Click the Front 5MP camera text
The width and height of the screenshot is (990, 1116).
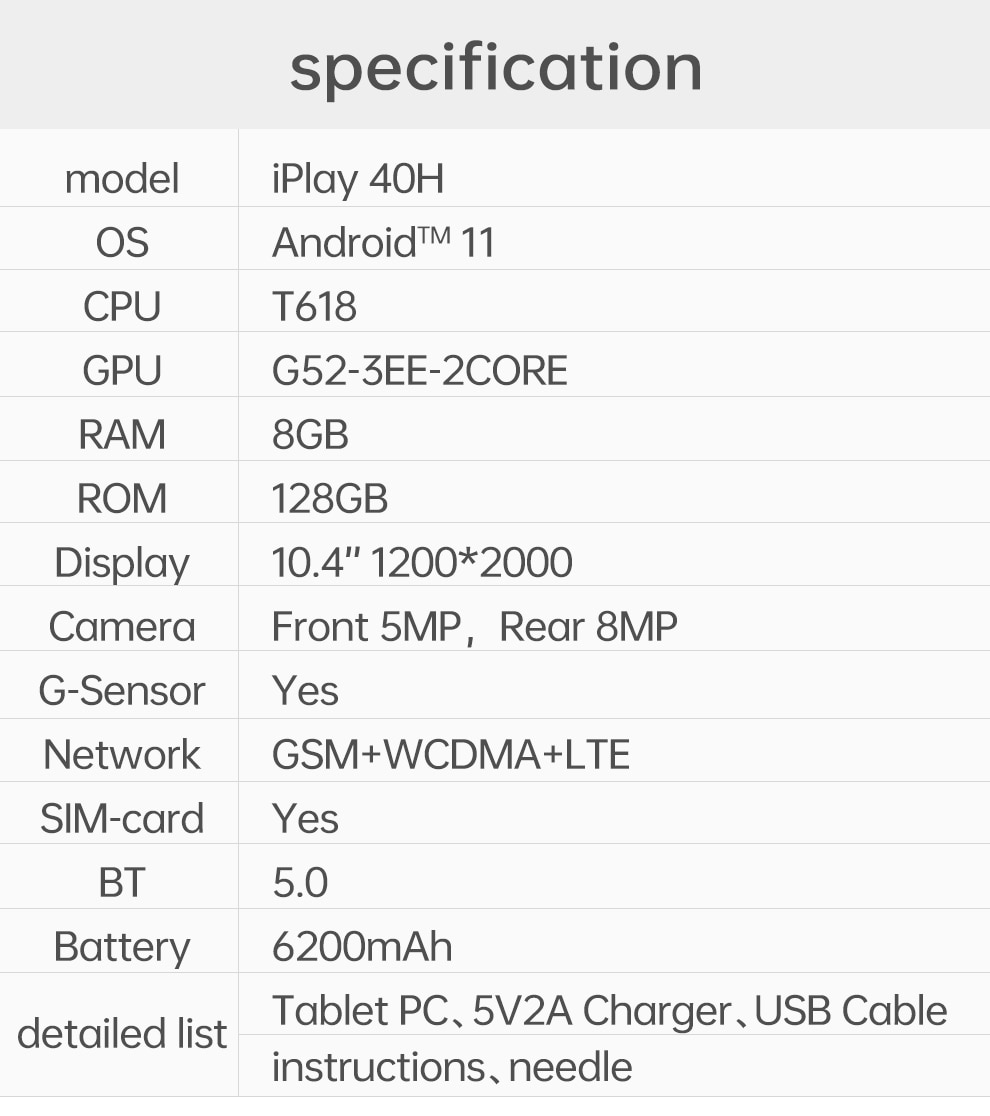[367, 626]
